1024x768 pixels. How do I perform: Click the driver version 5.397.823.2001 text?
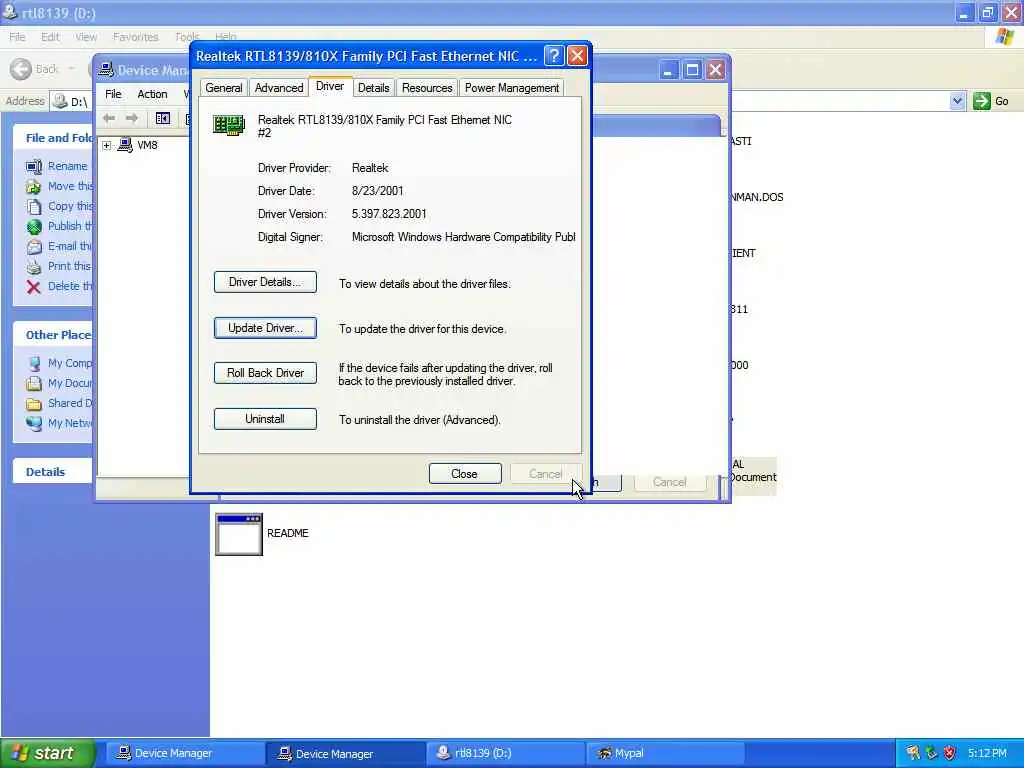pos(389,214)
